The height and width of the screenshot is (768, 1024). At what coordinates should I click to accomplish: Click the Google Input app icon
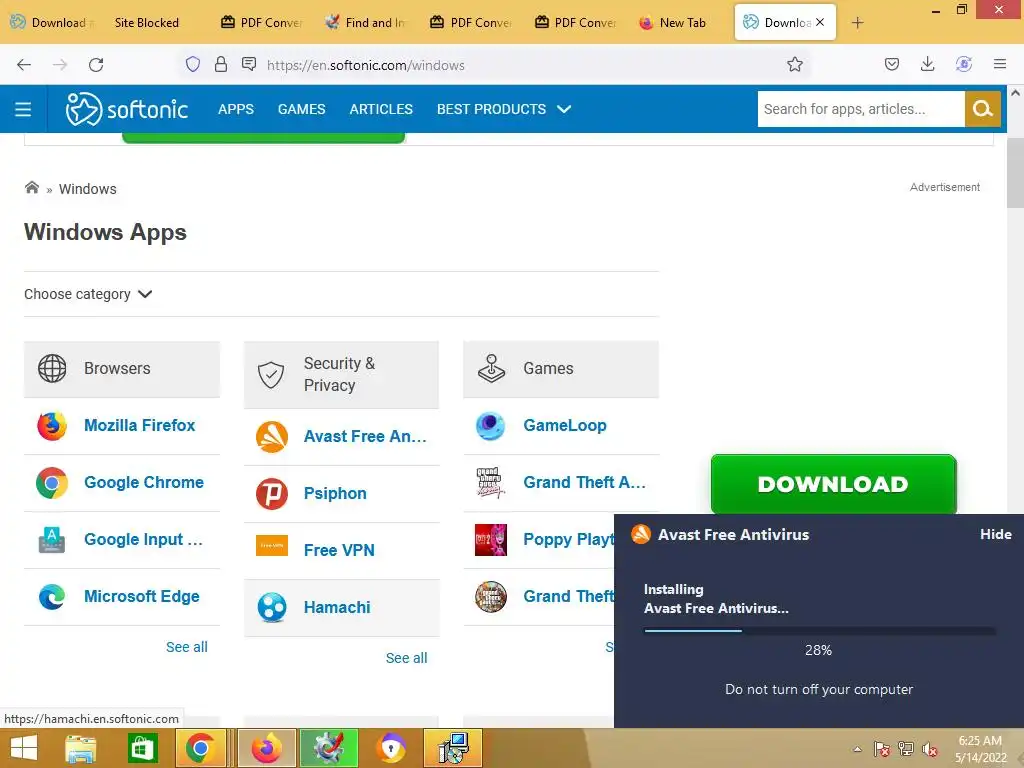coord(52,539)
